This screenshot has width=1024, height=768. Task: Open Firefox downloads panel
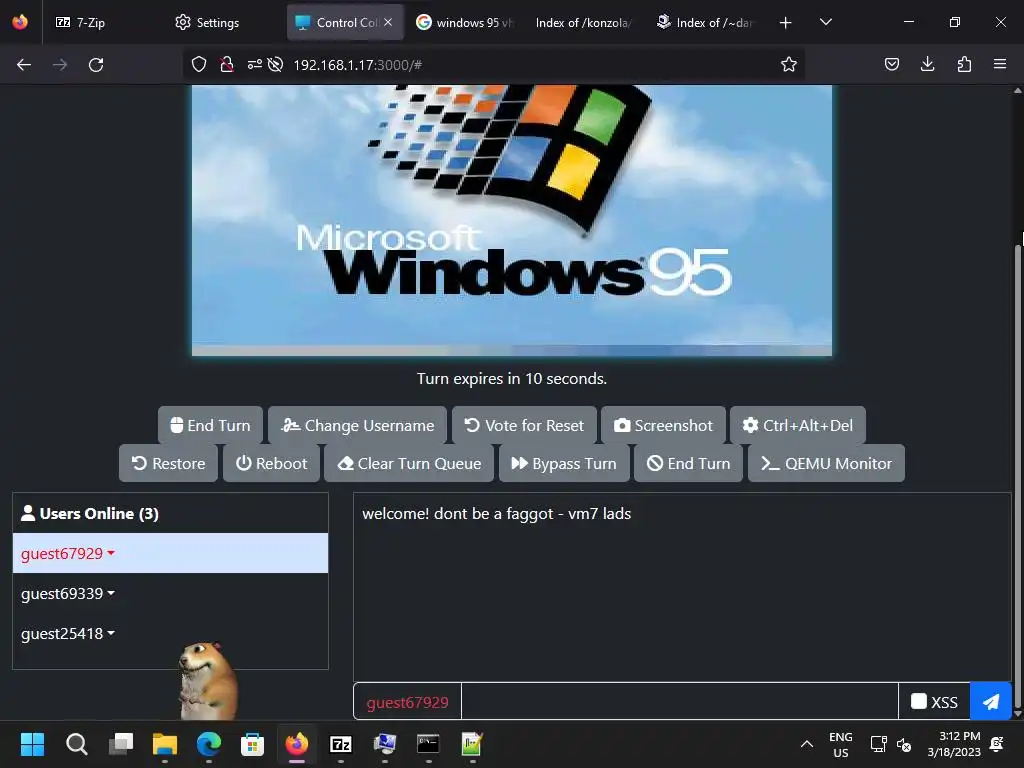pos(927,65)
